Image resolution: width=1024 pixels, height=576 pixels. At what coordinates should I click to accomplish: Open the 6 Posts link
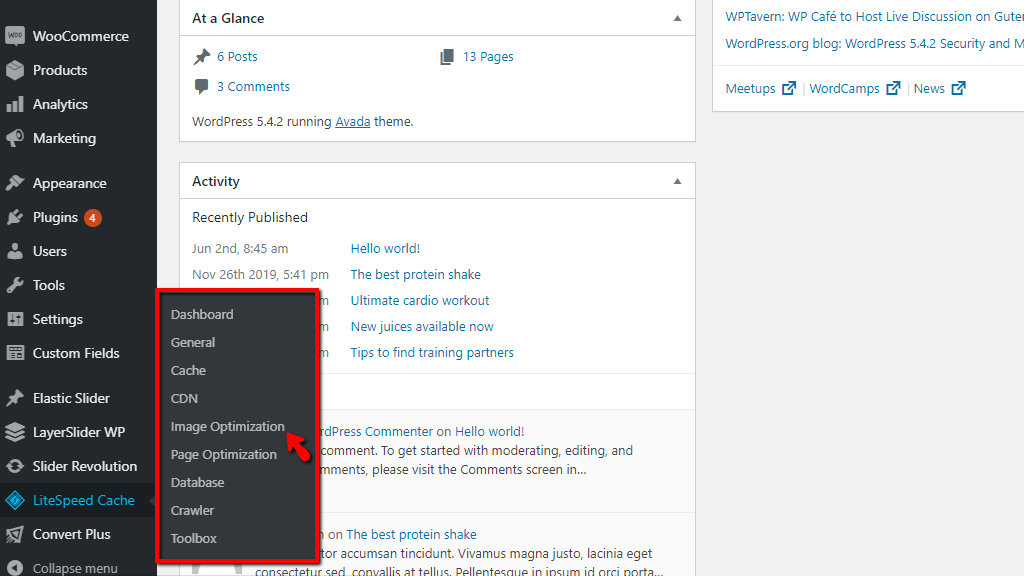coord(237,57)
